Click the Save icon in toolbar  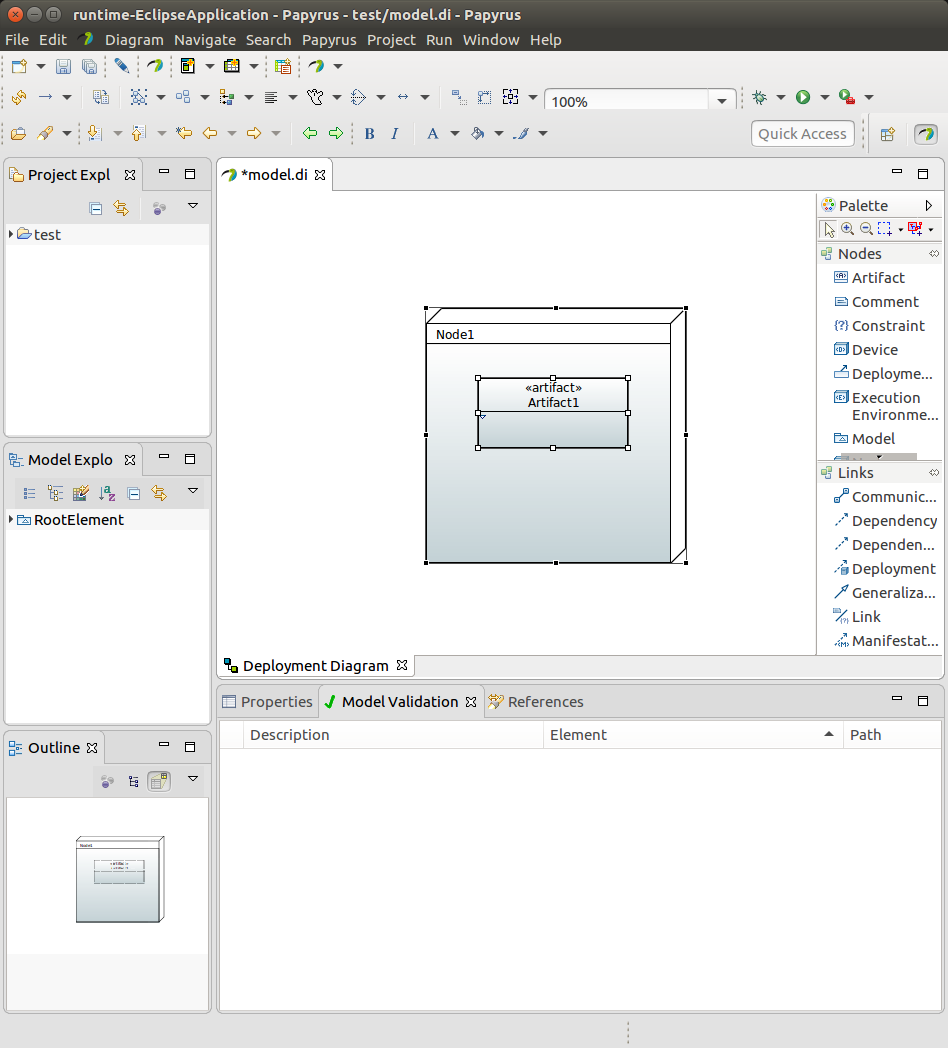point(63,66)
